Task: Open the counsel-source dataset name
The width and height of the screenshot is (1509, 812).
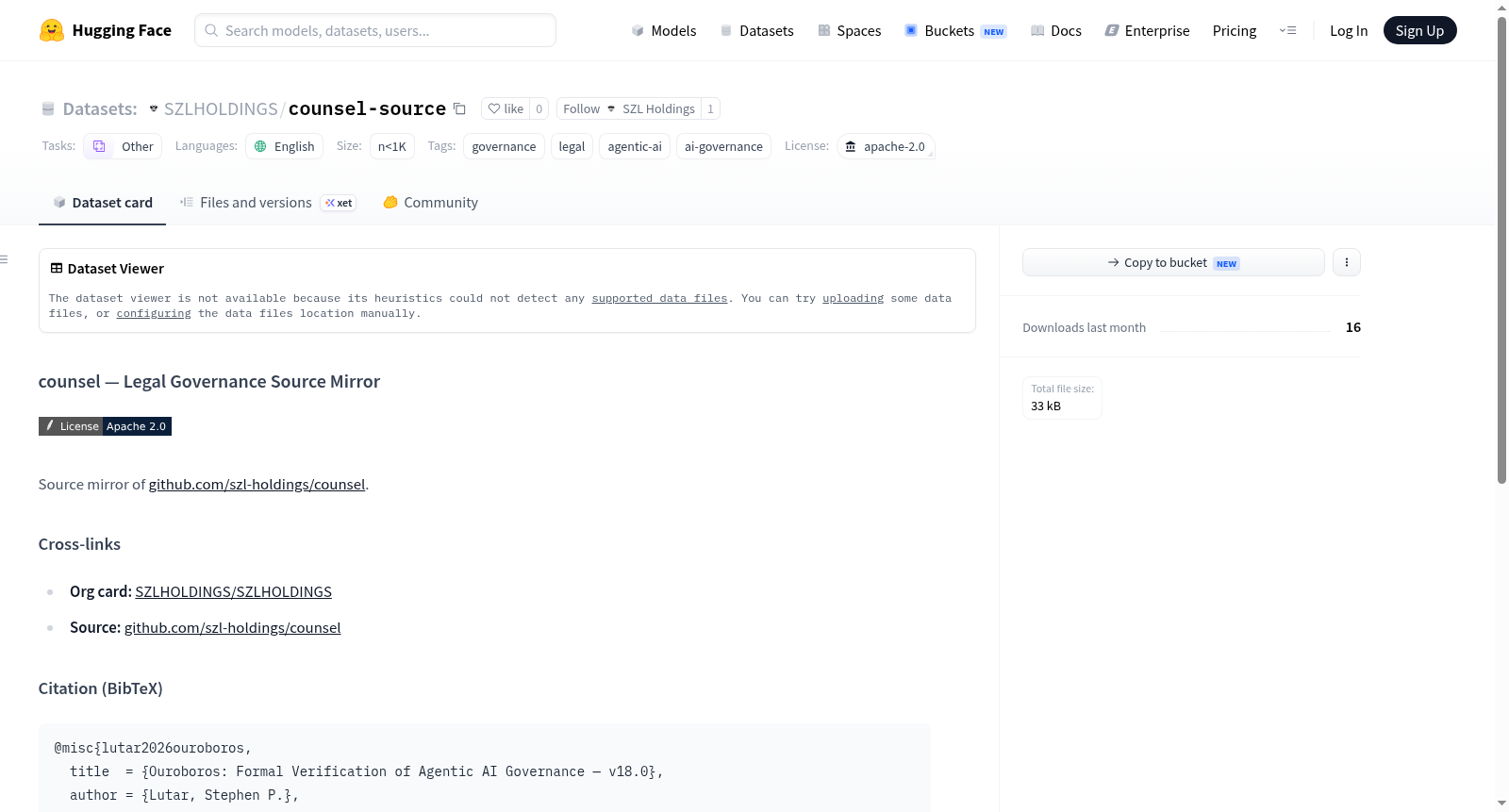Action: (x=367, y=108)
